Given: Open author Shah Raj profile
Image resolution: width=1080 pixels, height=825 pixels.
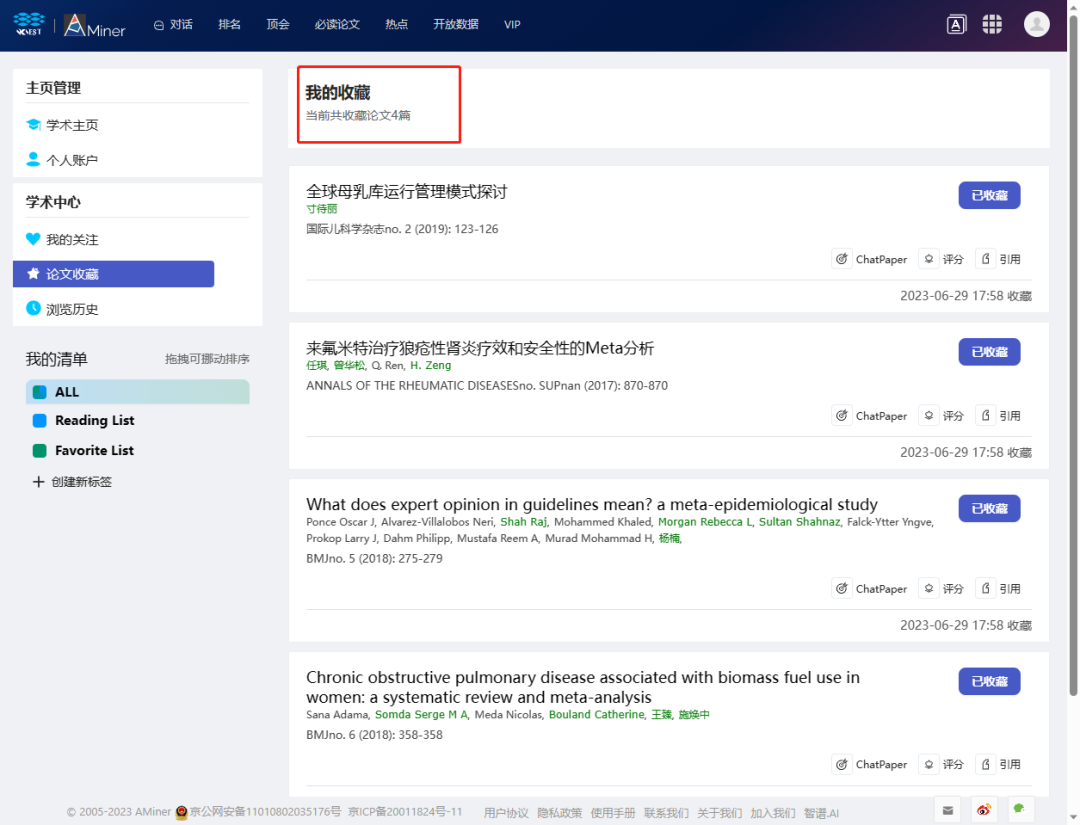Looking at the screenshot, I should click(523, 522).
